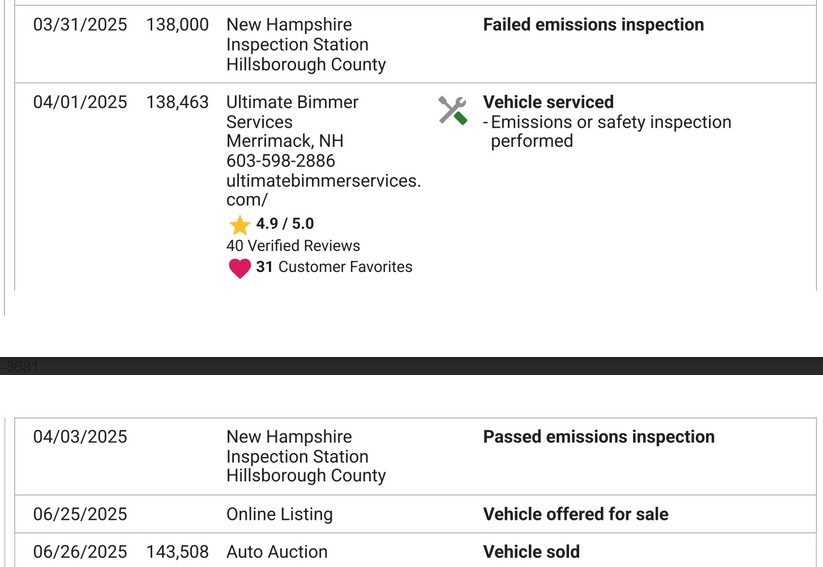The image size is (823, 567).
Task: Click the gold star rating icon
Action: pyautogui.click(x=239, y=225)
